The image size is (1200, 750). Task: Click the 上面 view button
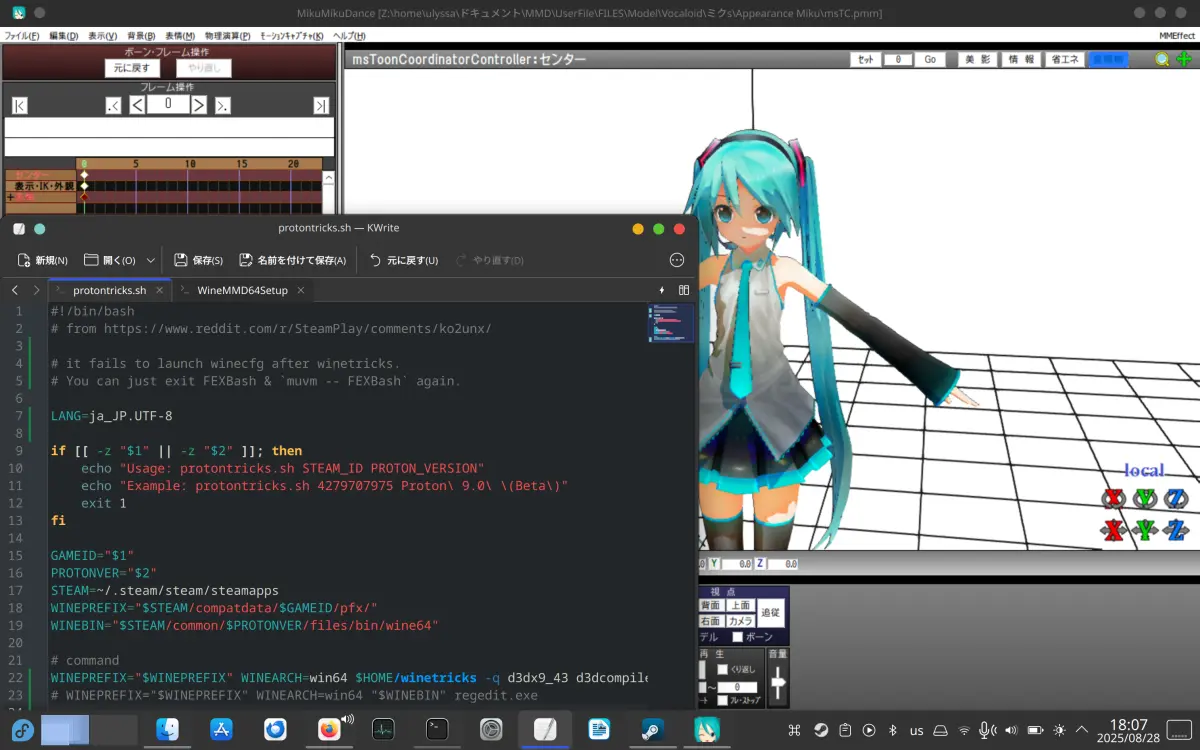[x=740, y=605]
